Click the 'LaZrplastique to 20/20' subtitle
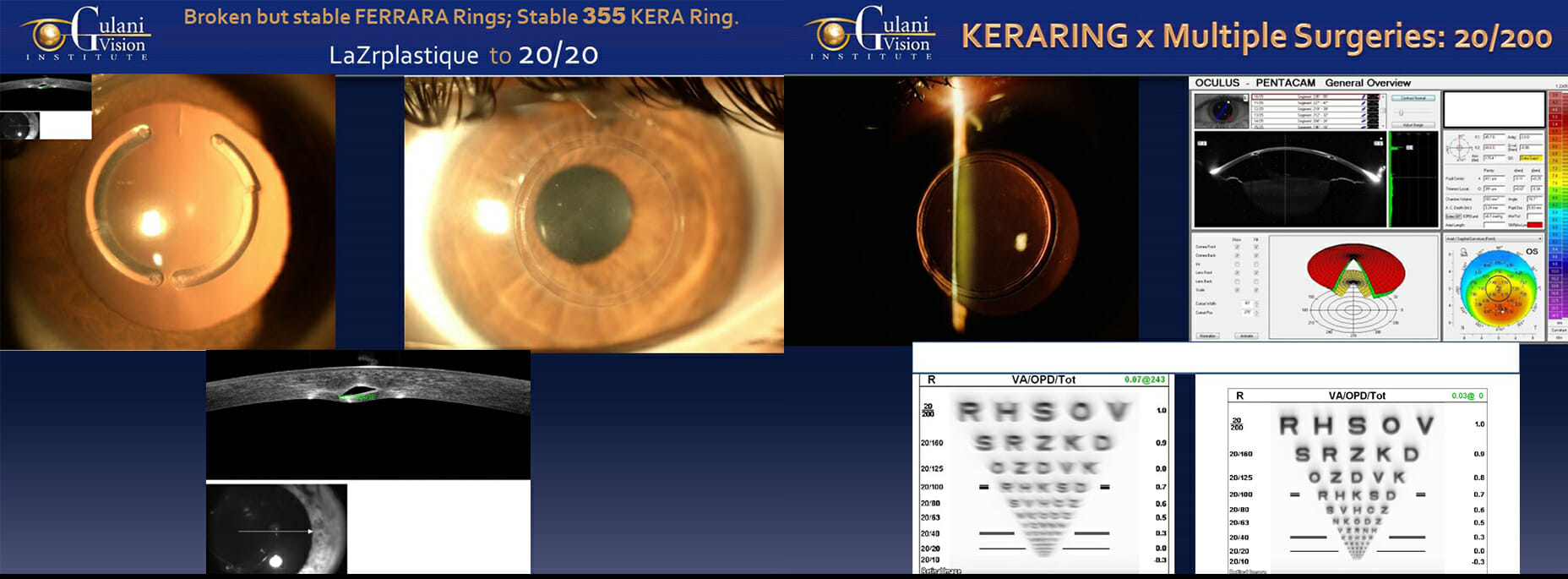The height and width of the screenshot is (579, 1568). point(464,55)
